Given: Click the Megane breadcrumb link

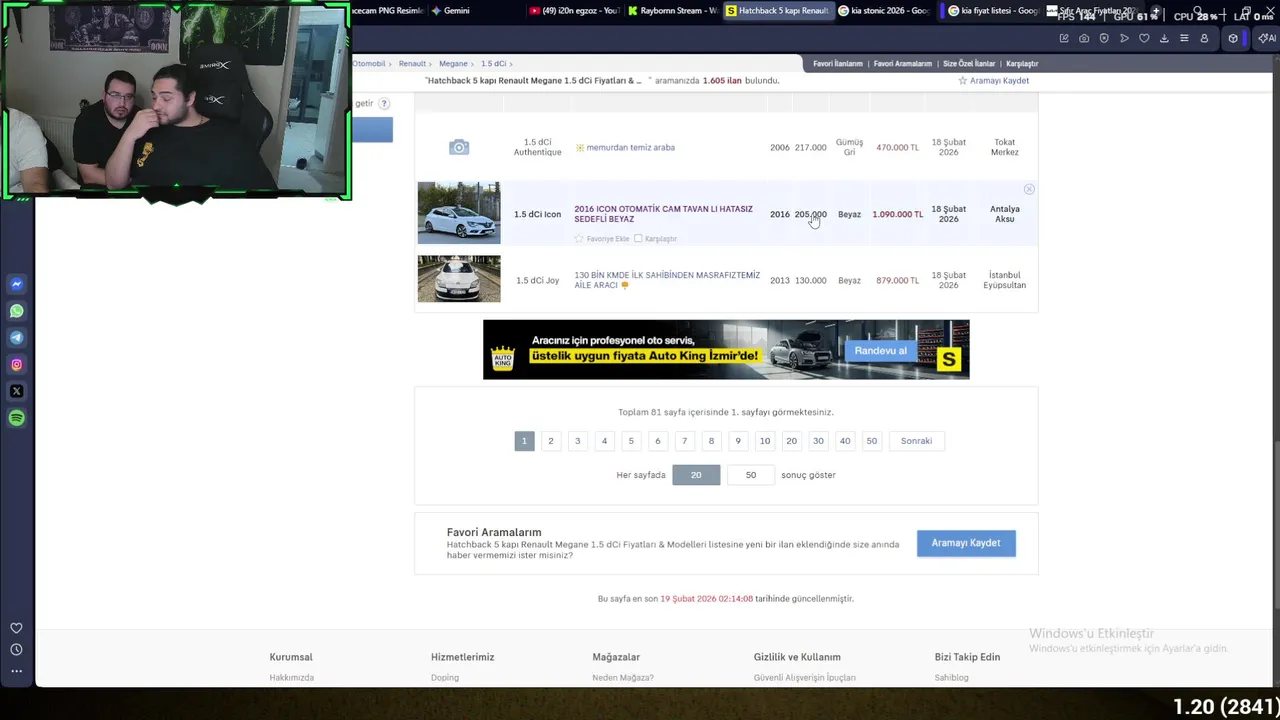Looking at the screenshot, I should tap(453, 64).
